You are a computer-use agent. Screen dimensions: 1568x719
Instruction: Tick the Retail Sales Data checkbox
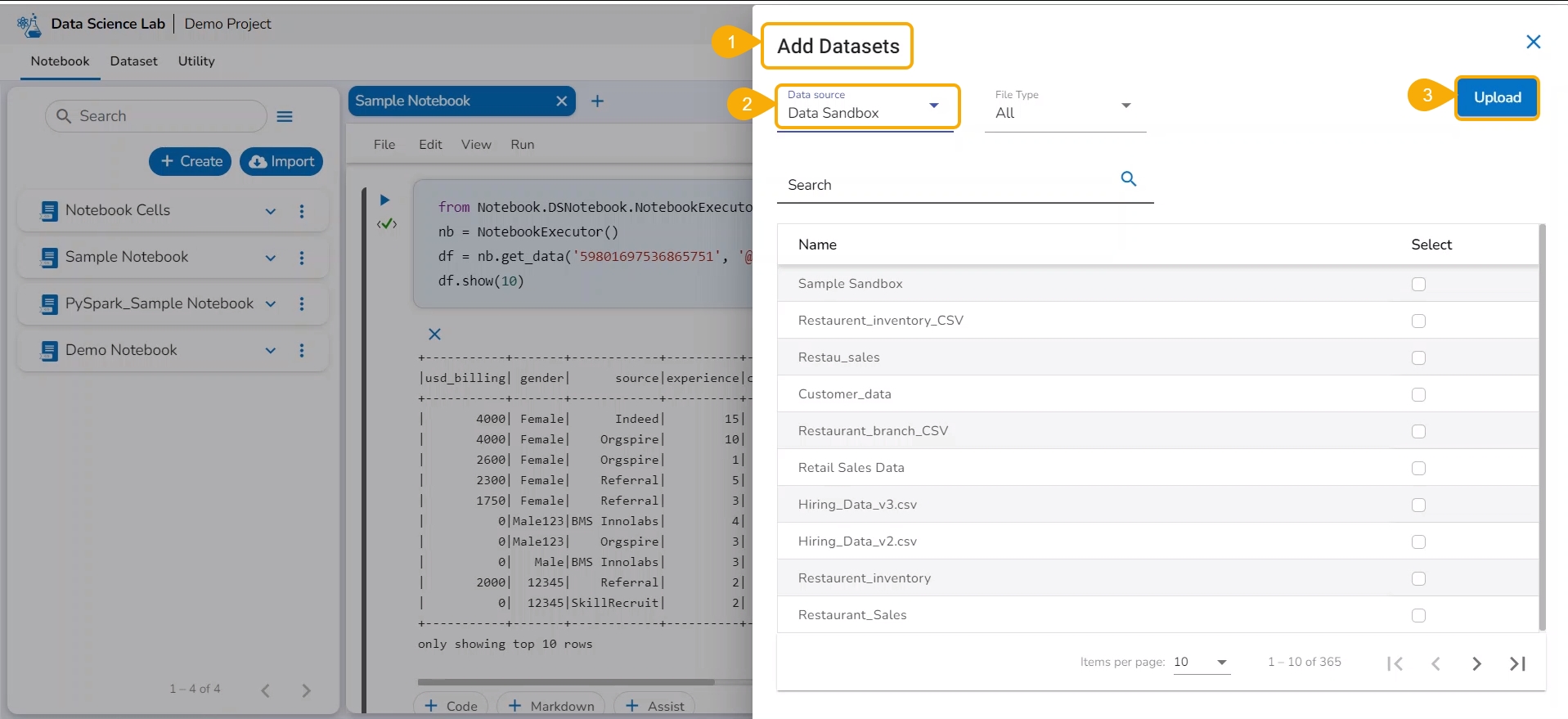[x=1418, y=468]
